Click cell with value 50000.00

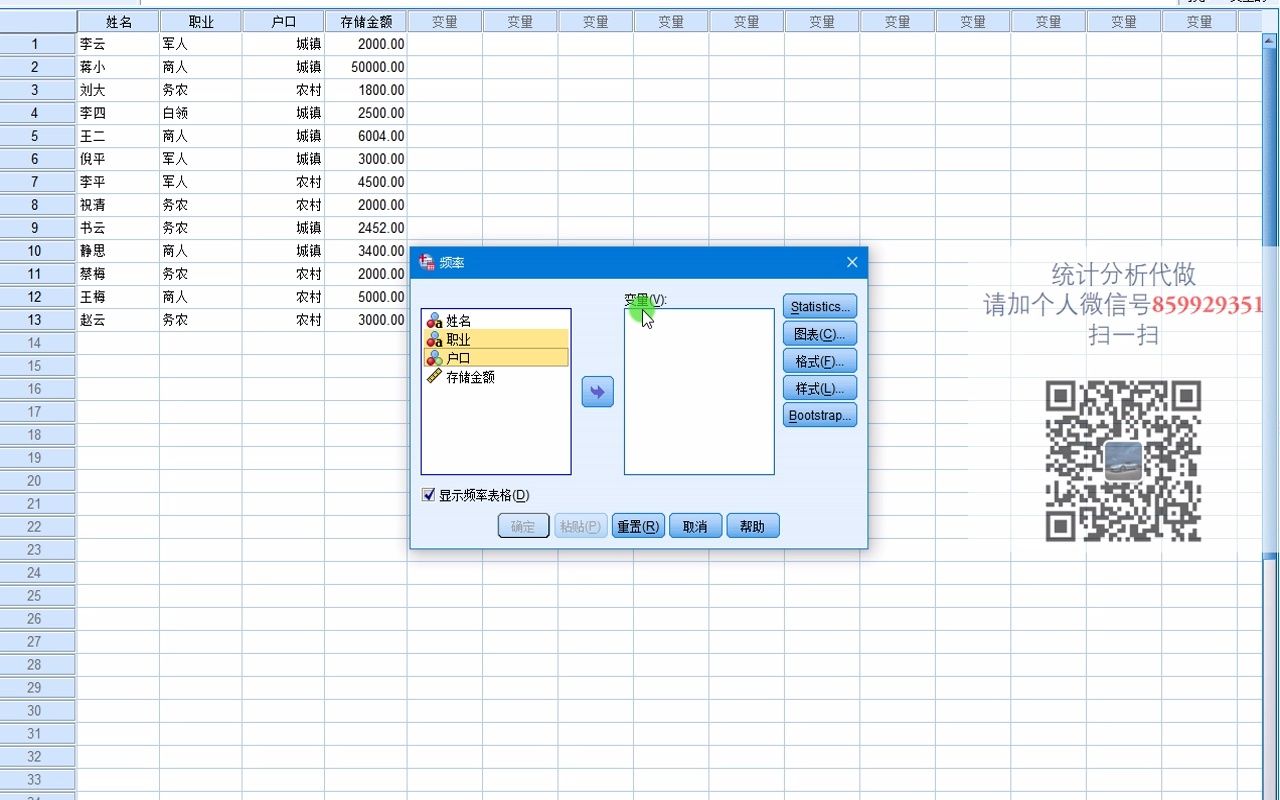click(366, 67)
